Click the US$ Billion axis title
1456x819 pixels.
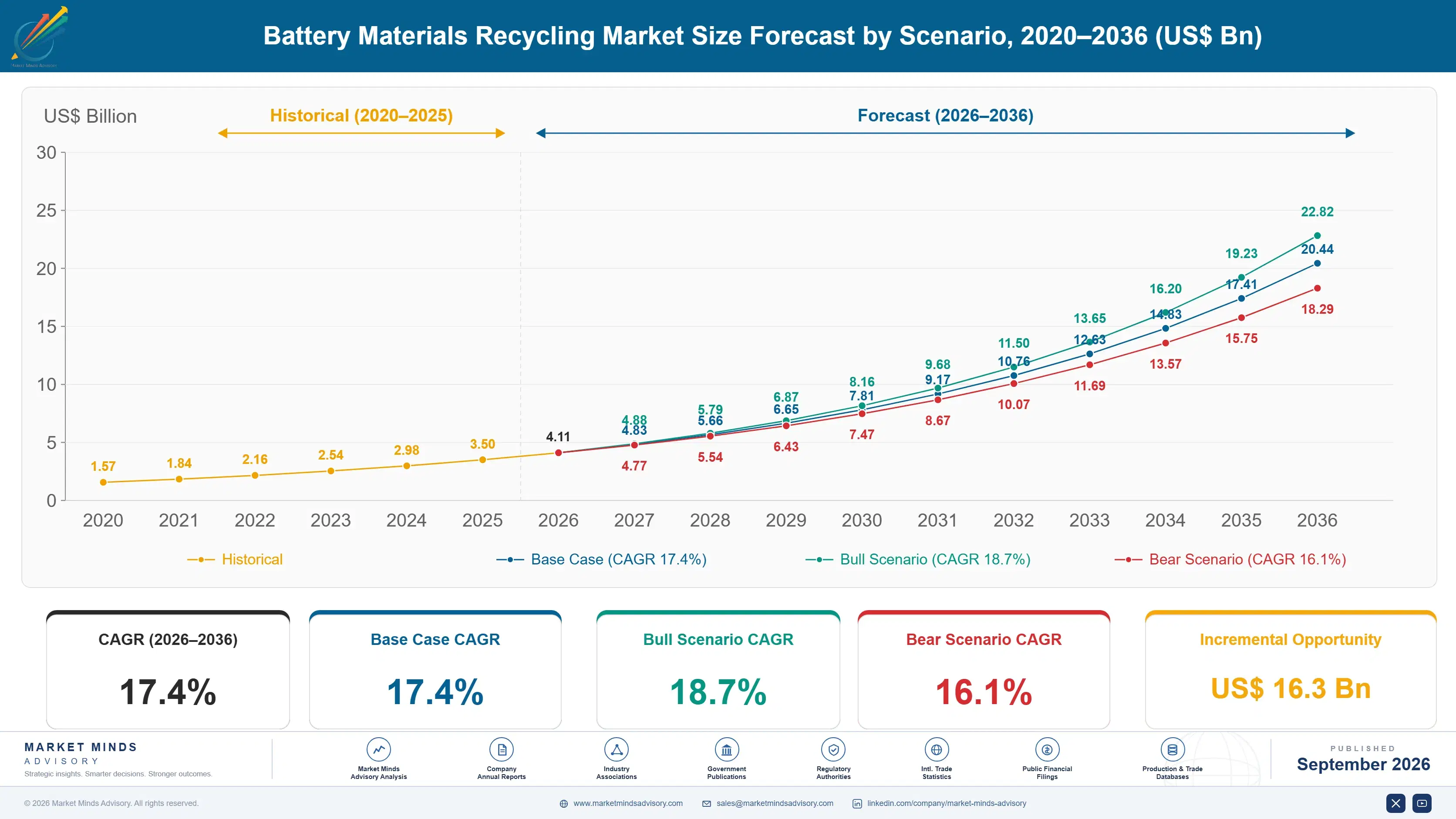91,116
